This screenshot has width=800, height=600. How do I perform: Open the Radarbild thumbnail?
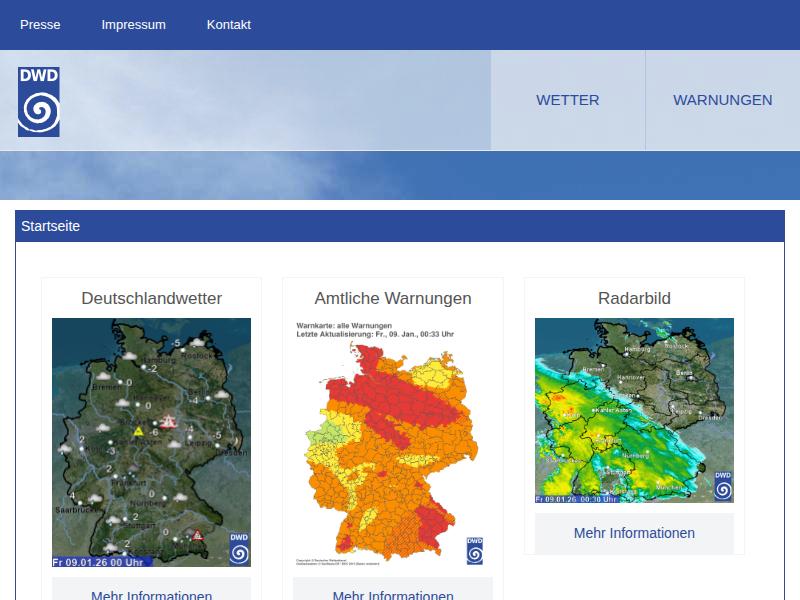click(634, 410)
